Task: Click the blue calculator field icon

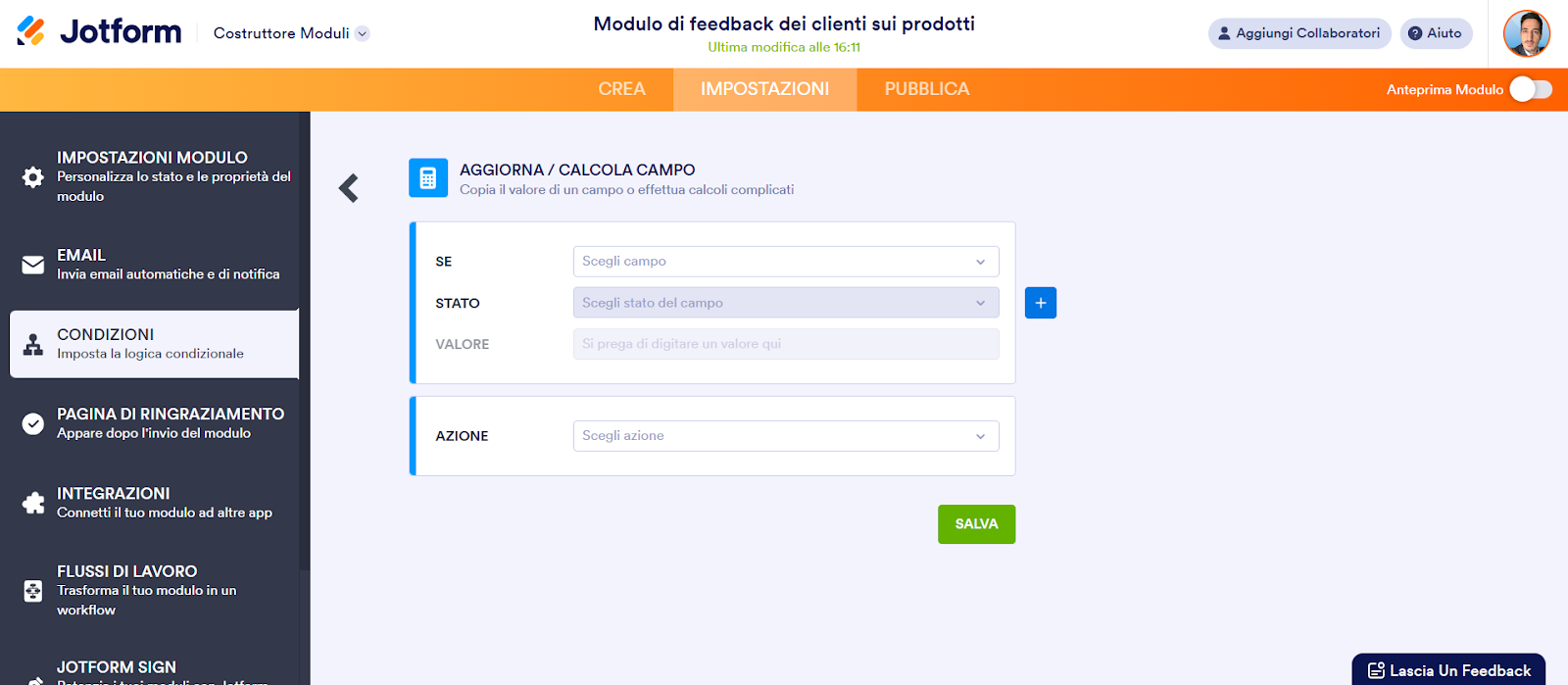Action: tap(428, 178)
